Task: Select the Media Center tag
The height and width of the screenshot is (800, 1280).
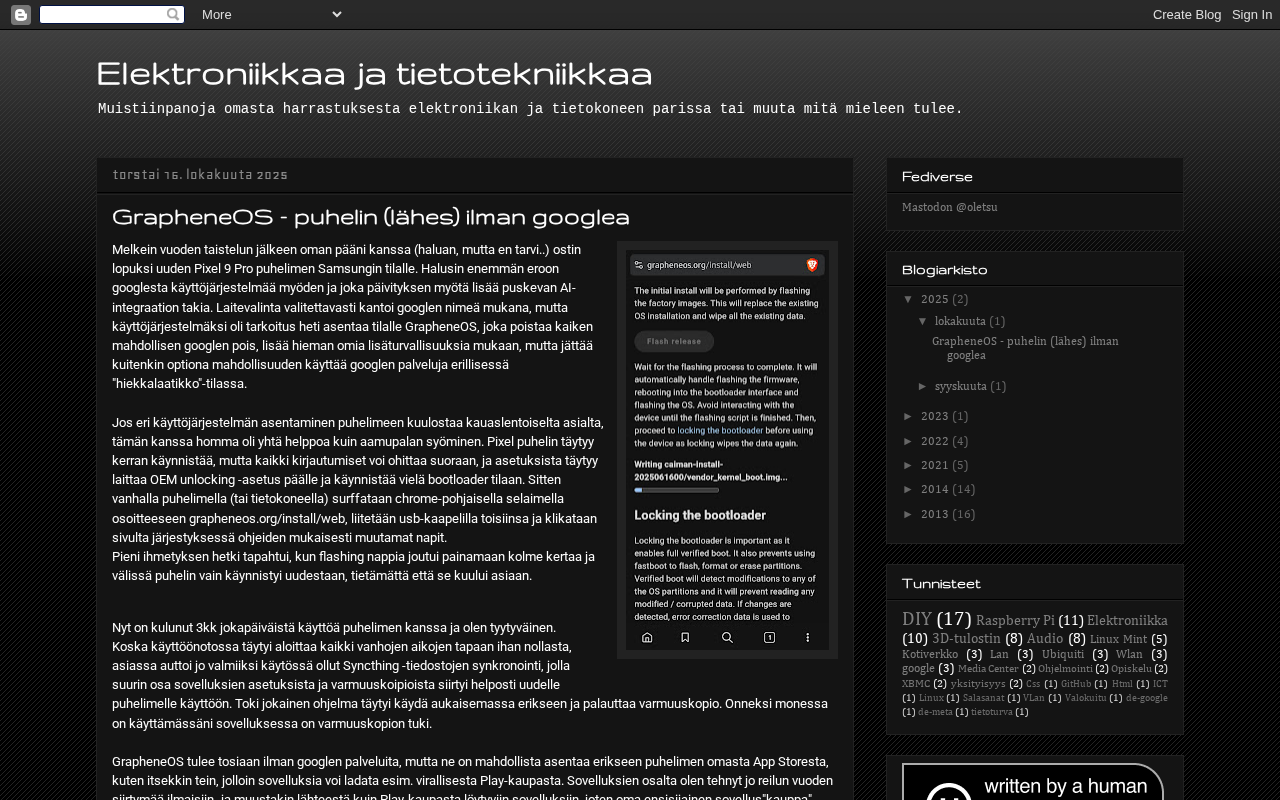Action: point(988,669)
